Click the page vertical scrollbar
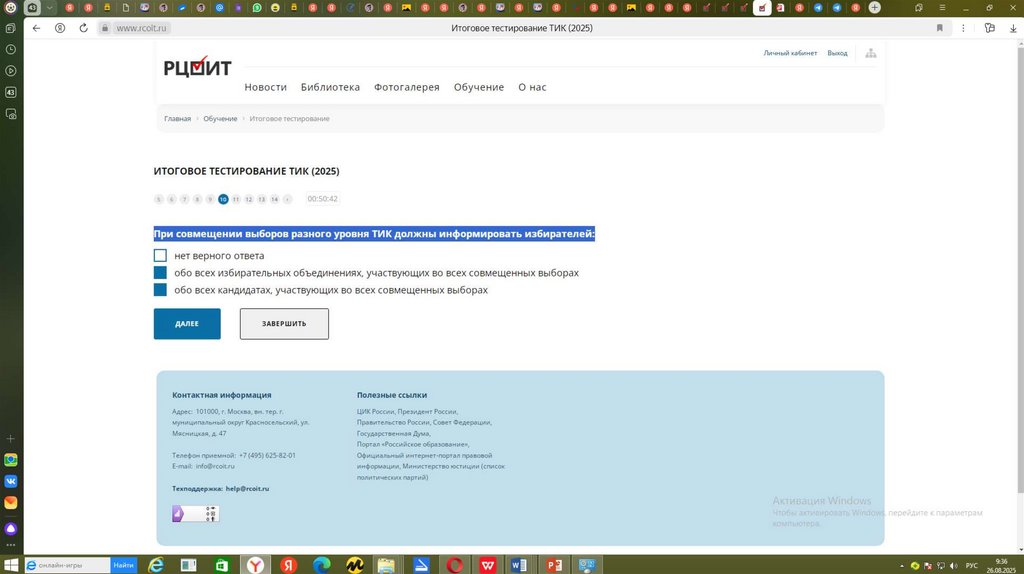The image size is (1024, 574). click(x=1020, y=268)
